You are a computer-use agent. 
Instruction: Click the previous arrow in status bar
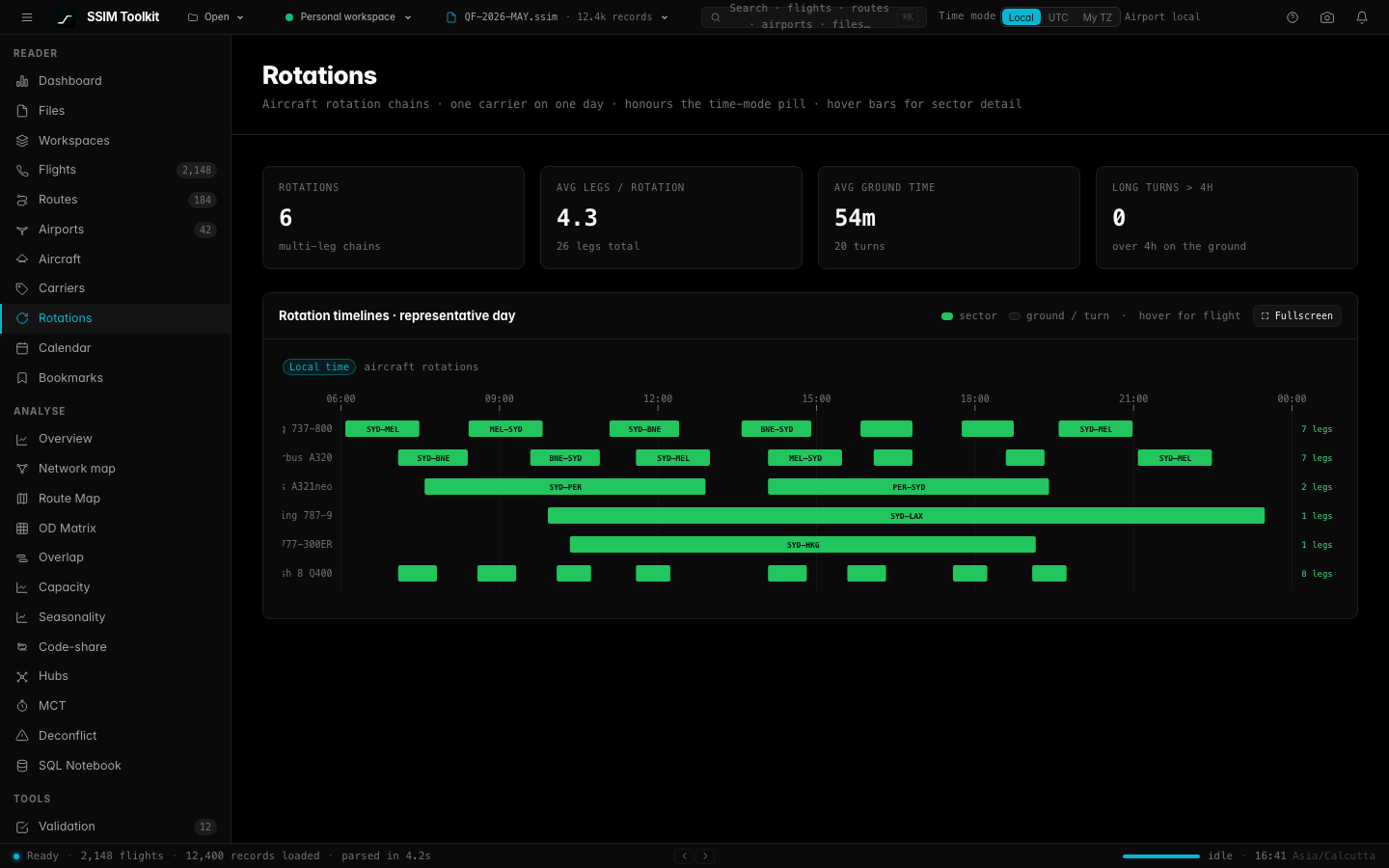[x=684, y=855]
